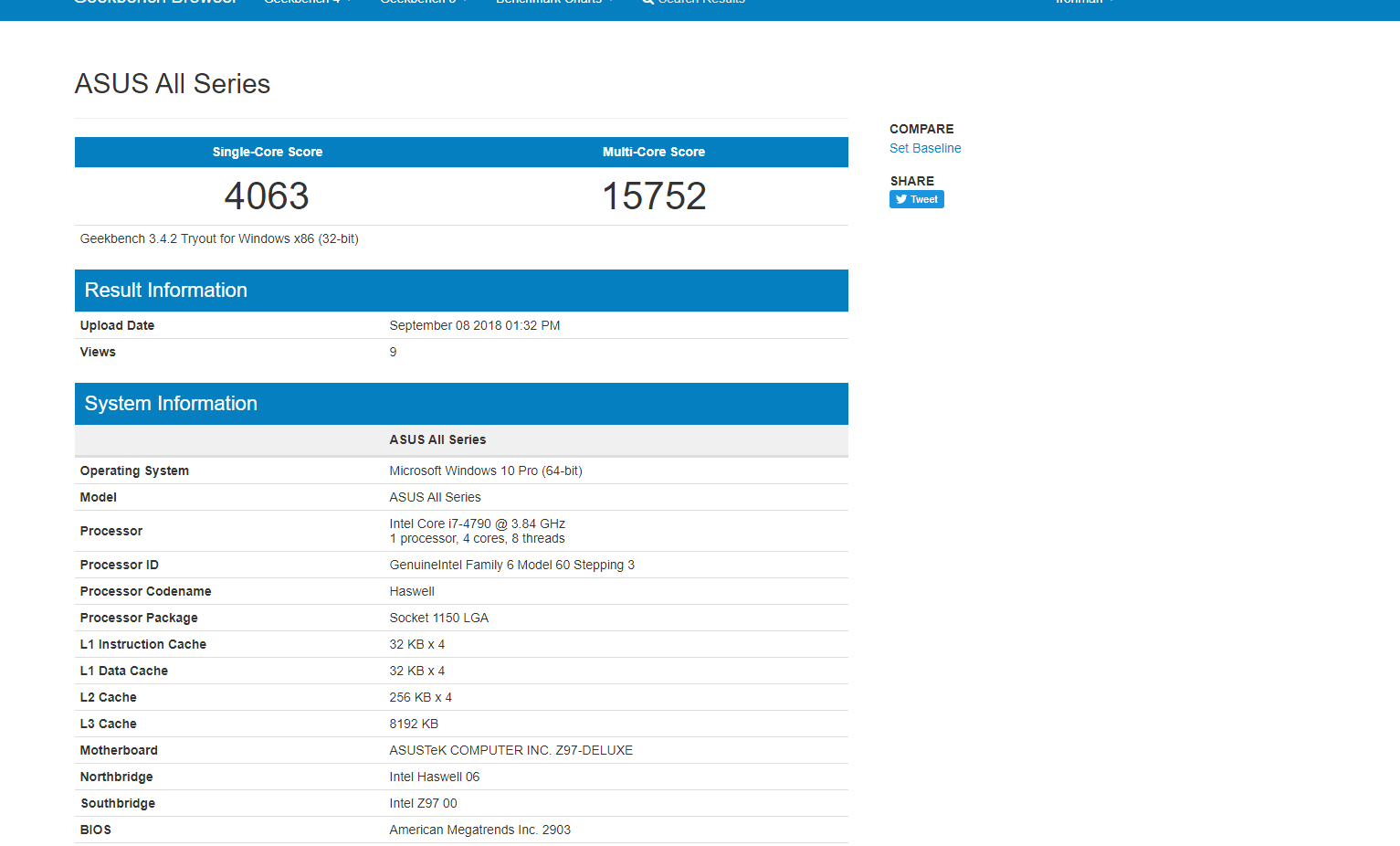Select Intel Core i7-4790 @ 3.84 GHz text
This screenshot has width=1400, height=846.
click(x=478, y=523)
